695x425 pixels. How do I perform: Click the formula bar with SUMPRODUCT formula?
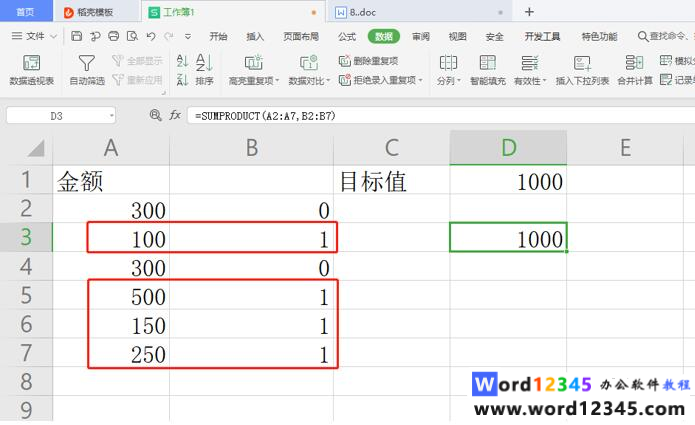[x=441, y=116]
